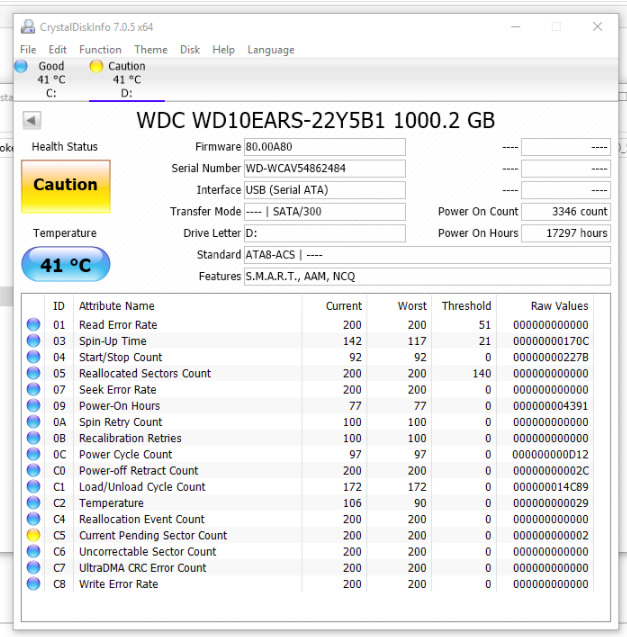Click the Power On Hours value box
The image size is (627, 637).
(566, 233)
